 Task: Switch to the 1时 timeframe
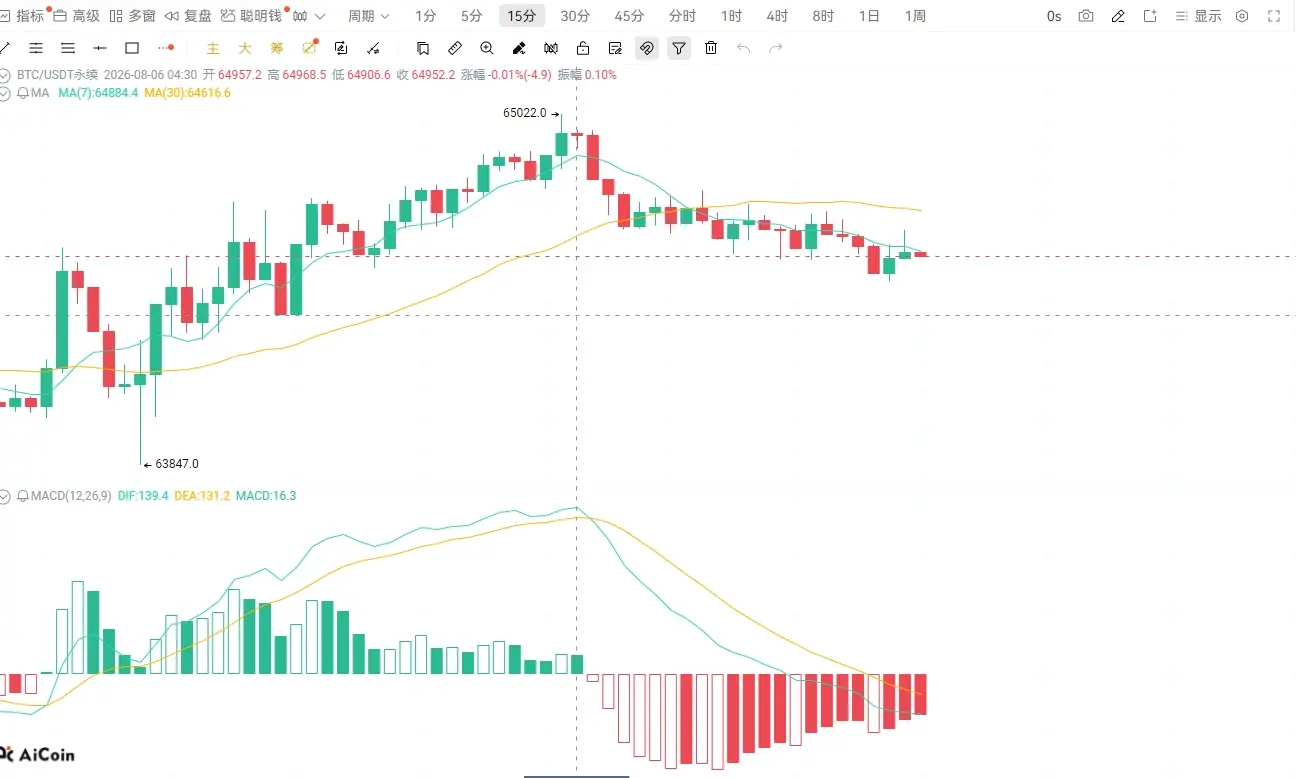tap(731, 16)
